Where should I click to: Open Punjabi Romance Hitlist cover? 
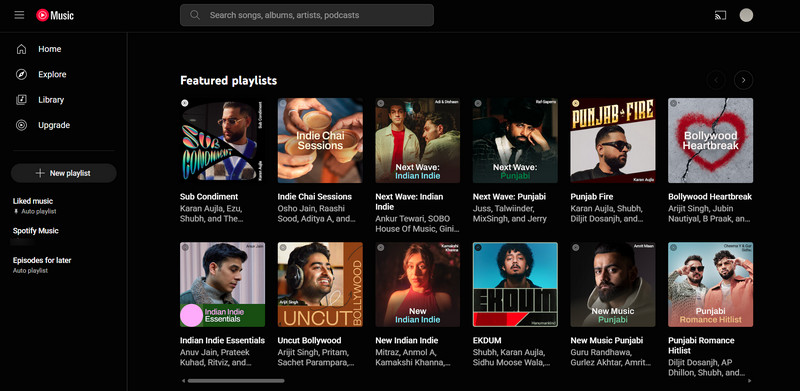click(711, 284)
